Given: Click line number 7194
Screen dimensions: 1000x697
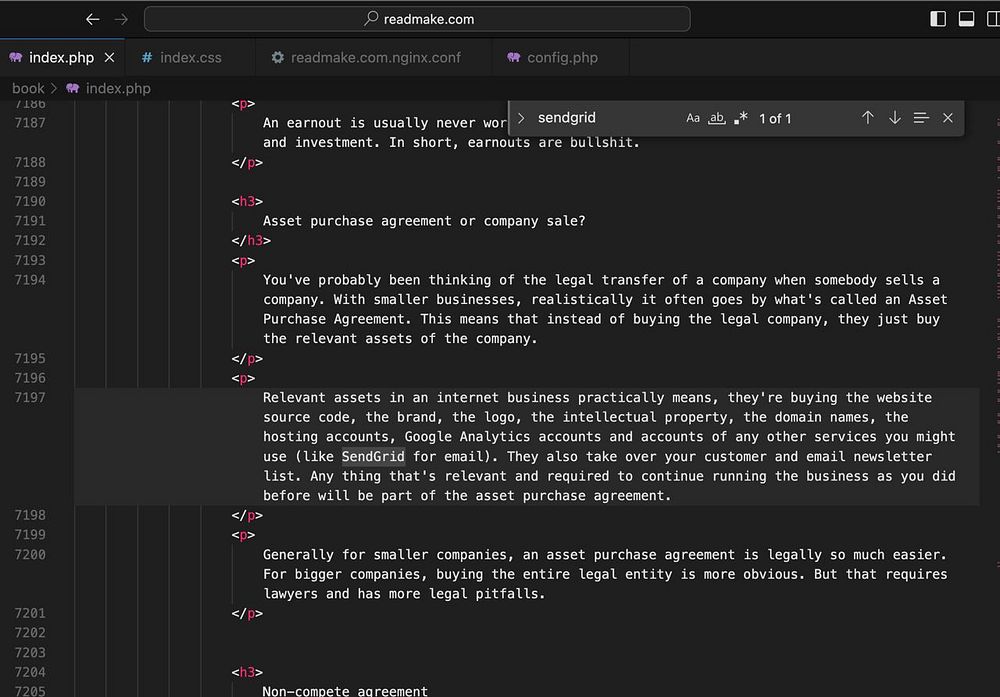Looking at the screenshot, I should (30, 280).
